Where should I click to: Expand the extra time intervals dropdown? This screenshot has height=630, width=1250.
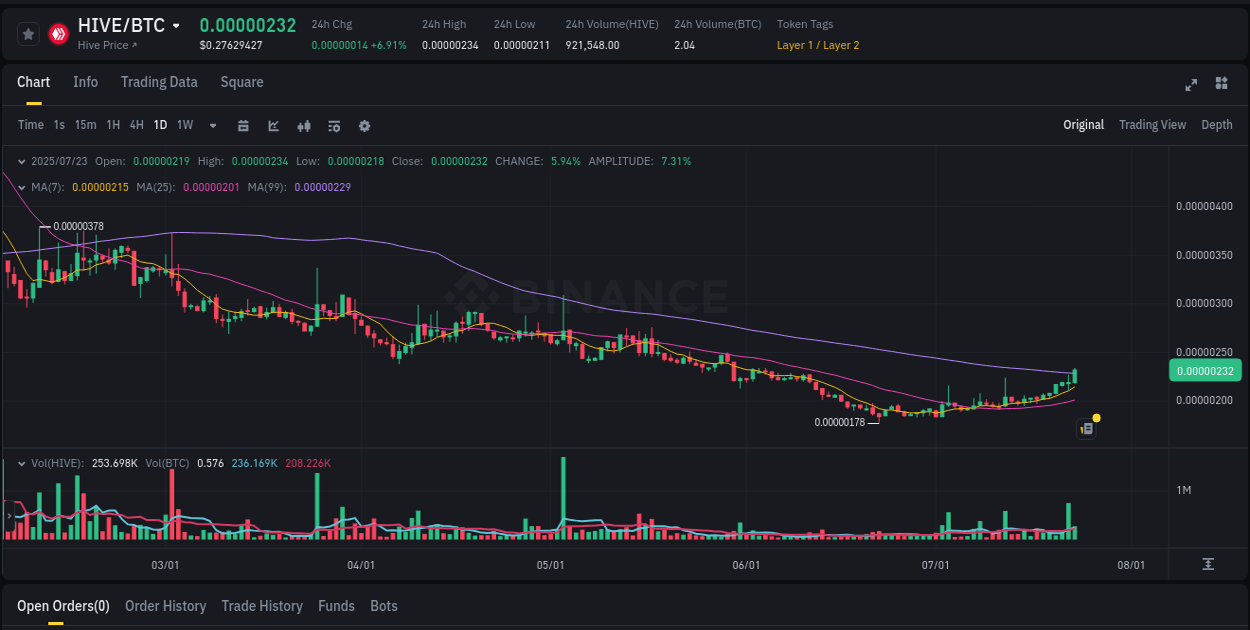pyautogui.click(x=212, y=125)
